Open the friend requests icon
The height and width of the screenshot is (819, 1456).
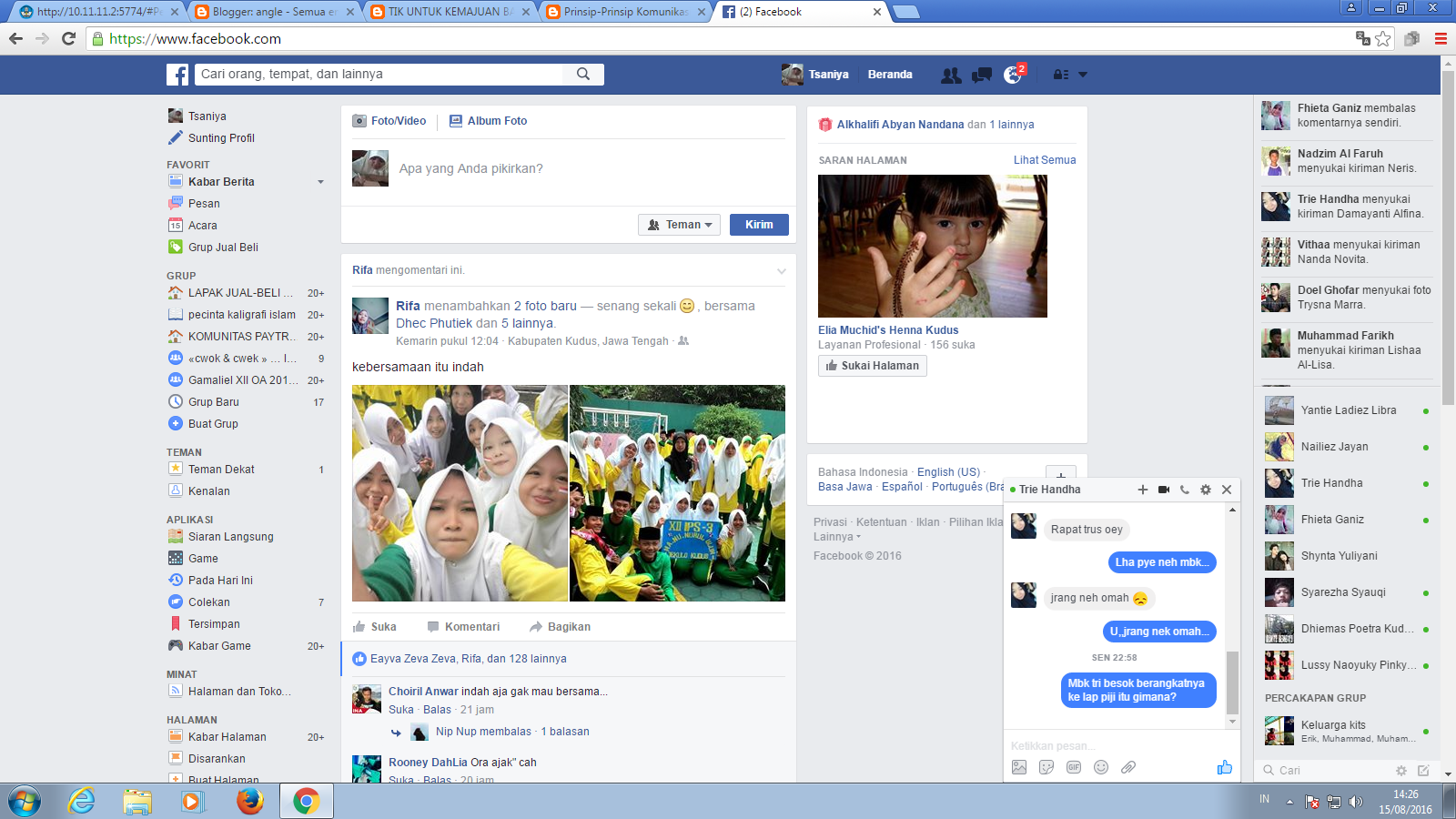951,76
